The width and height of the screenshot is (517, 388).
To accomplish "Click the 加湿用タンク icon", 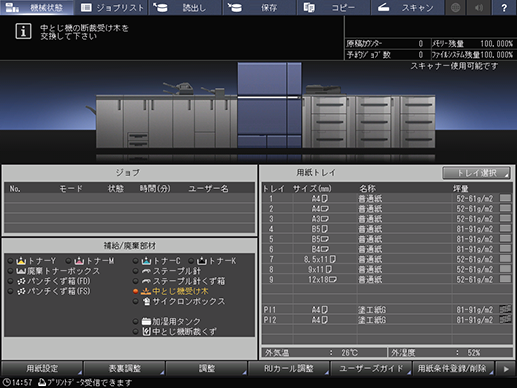I will pyautogui.click(x=146, y=322).
